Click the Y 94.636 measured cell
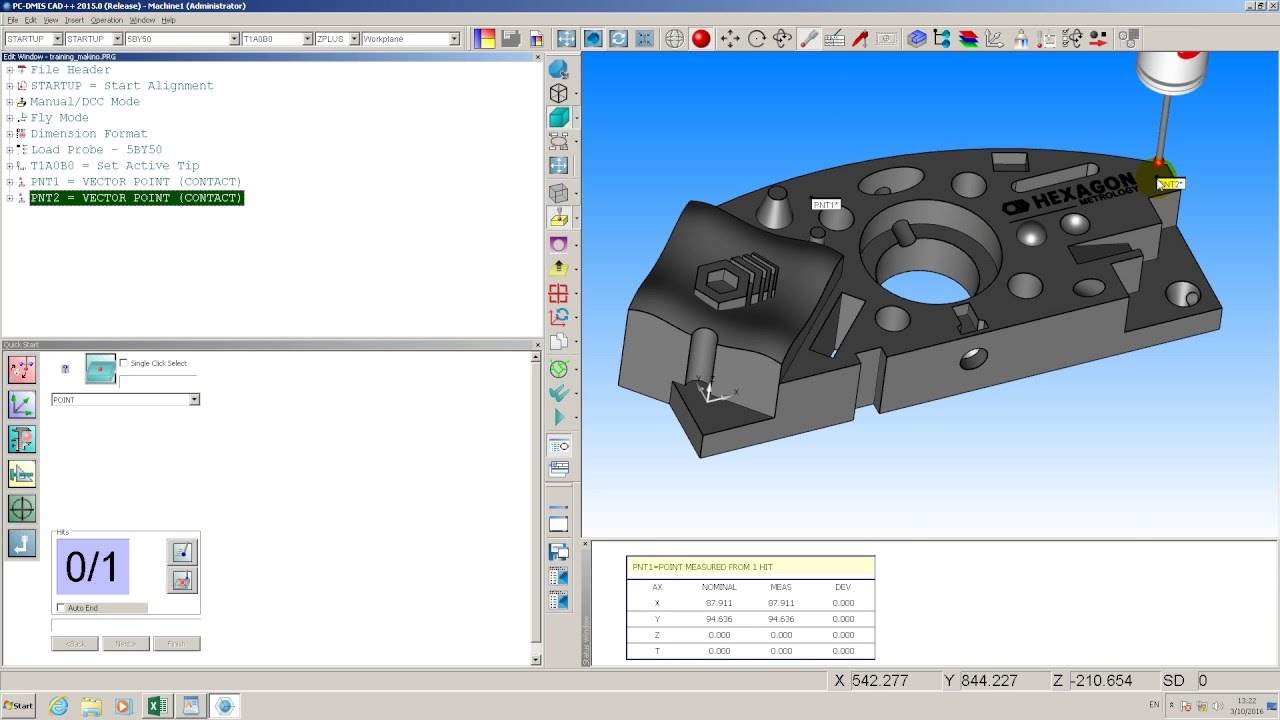This screenshot has width=1280, height=720. [781, 619]
